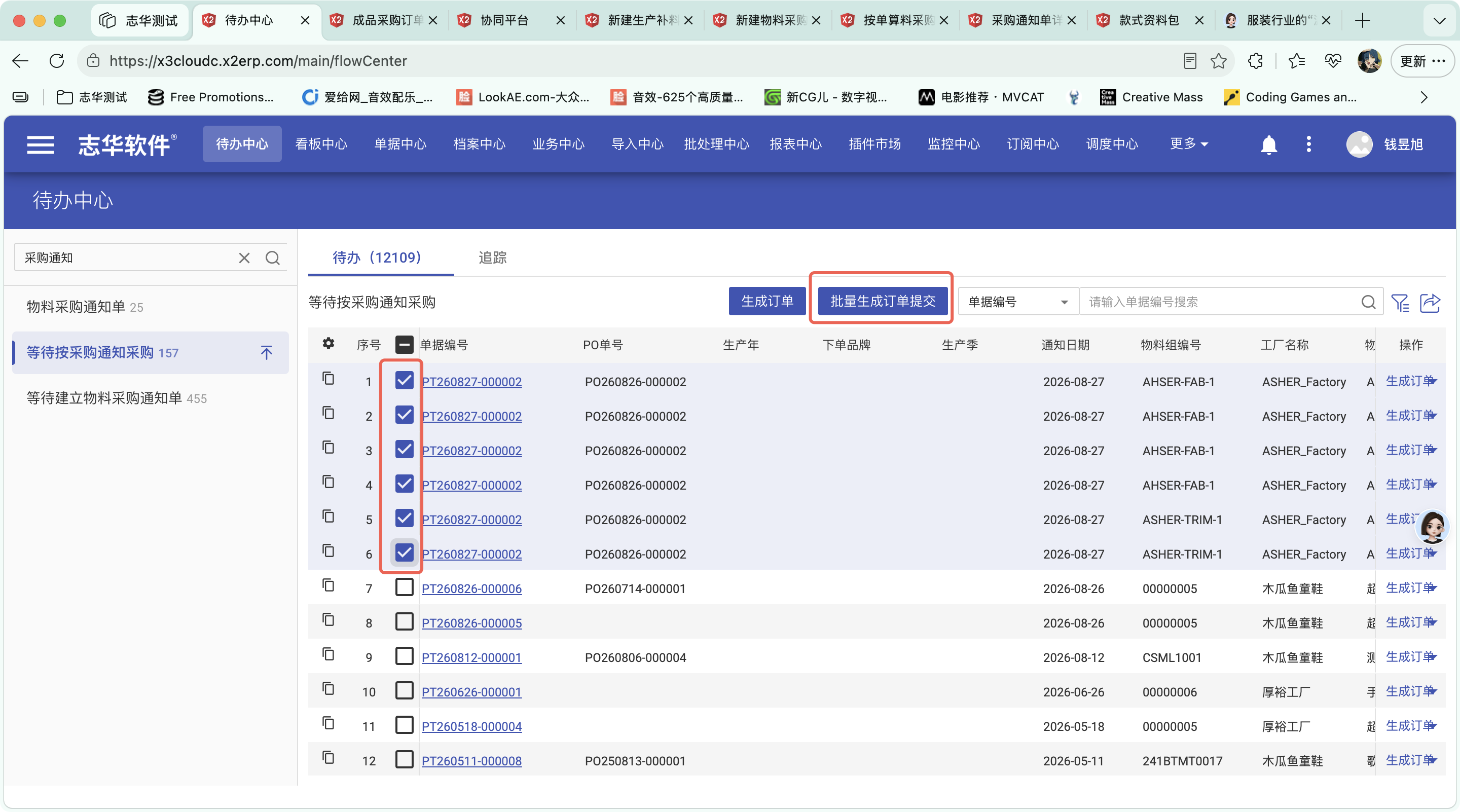Open the hamburger main menu
The width and height of the screenshot is (1460, 812).
(x=40, y=144)
